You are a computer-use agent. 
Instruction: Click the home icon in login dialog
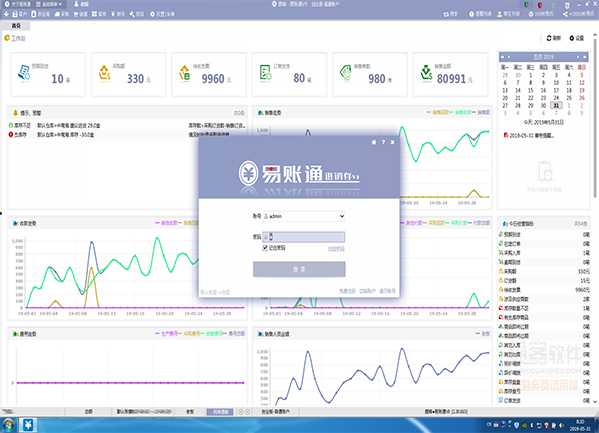(x=374, y=142)
